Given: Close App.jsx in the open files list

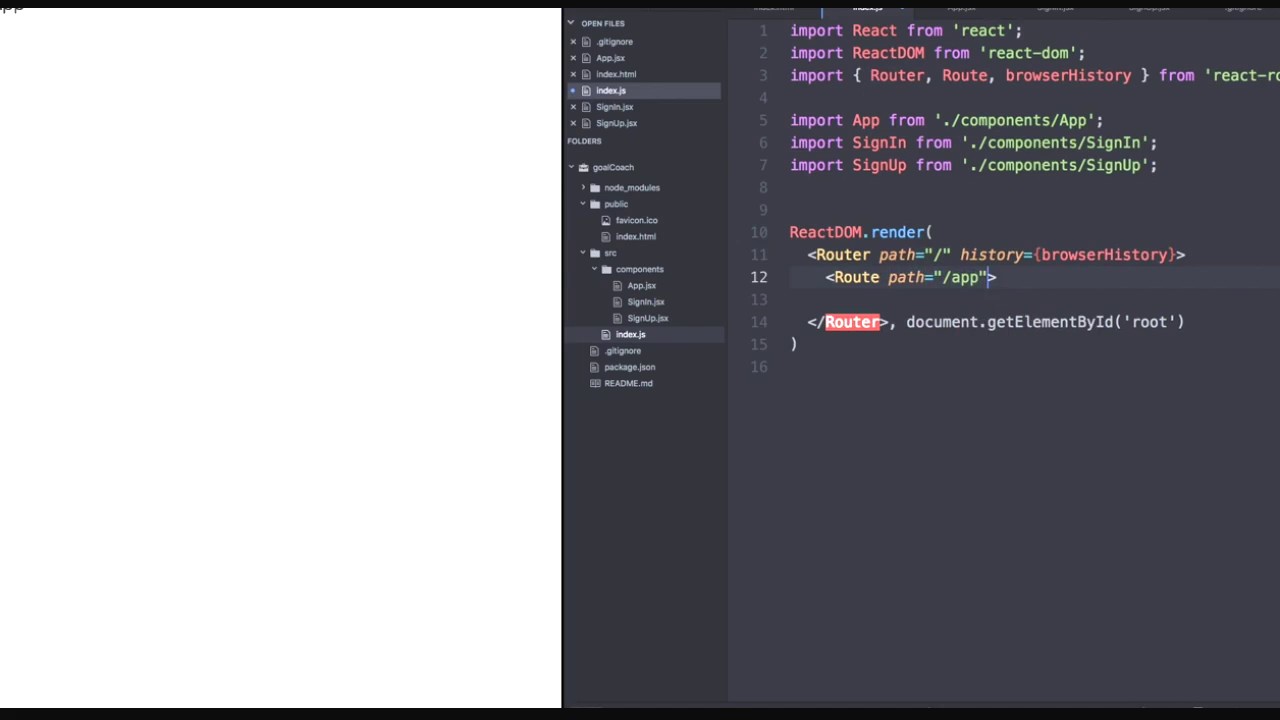Looking at the screenshot, I should coord(573,58).
